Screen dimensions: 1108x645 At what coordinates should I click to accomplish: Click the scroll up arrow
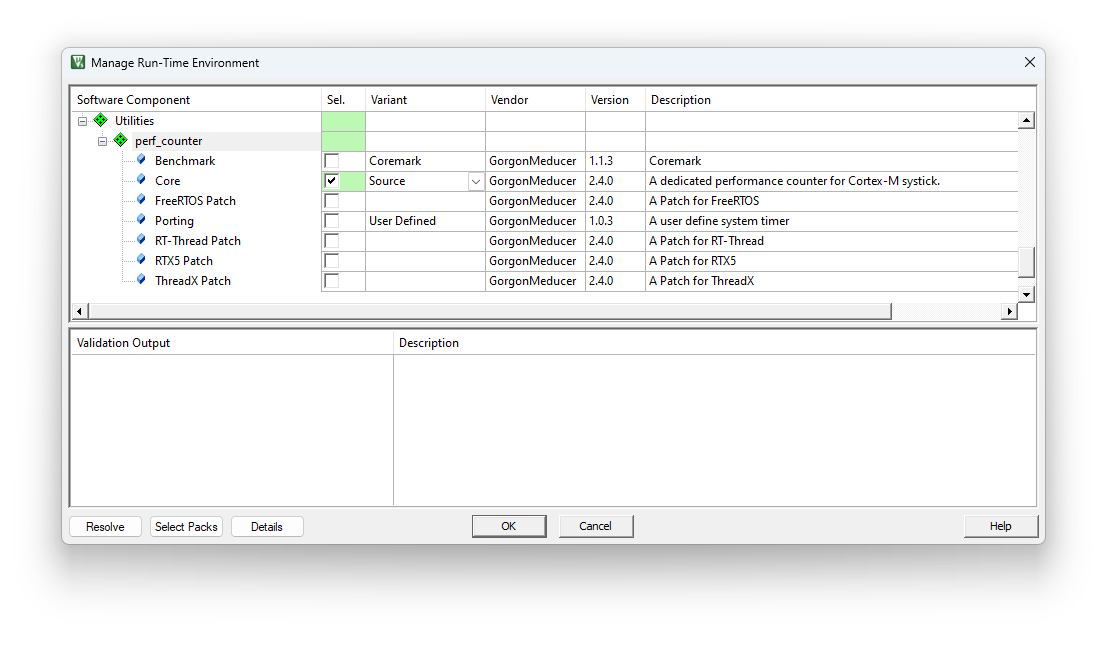1026,120
